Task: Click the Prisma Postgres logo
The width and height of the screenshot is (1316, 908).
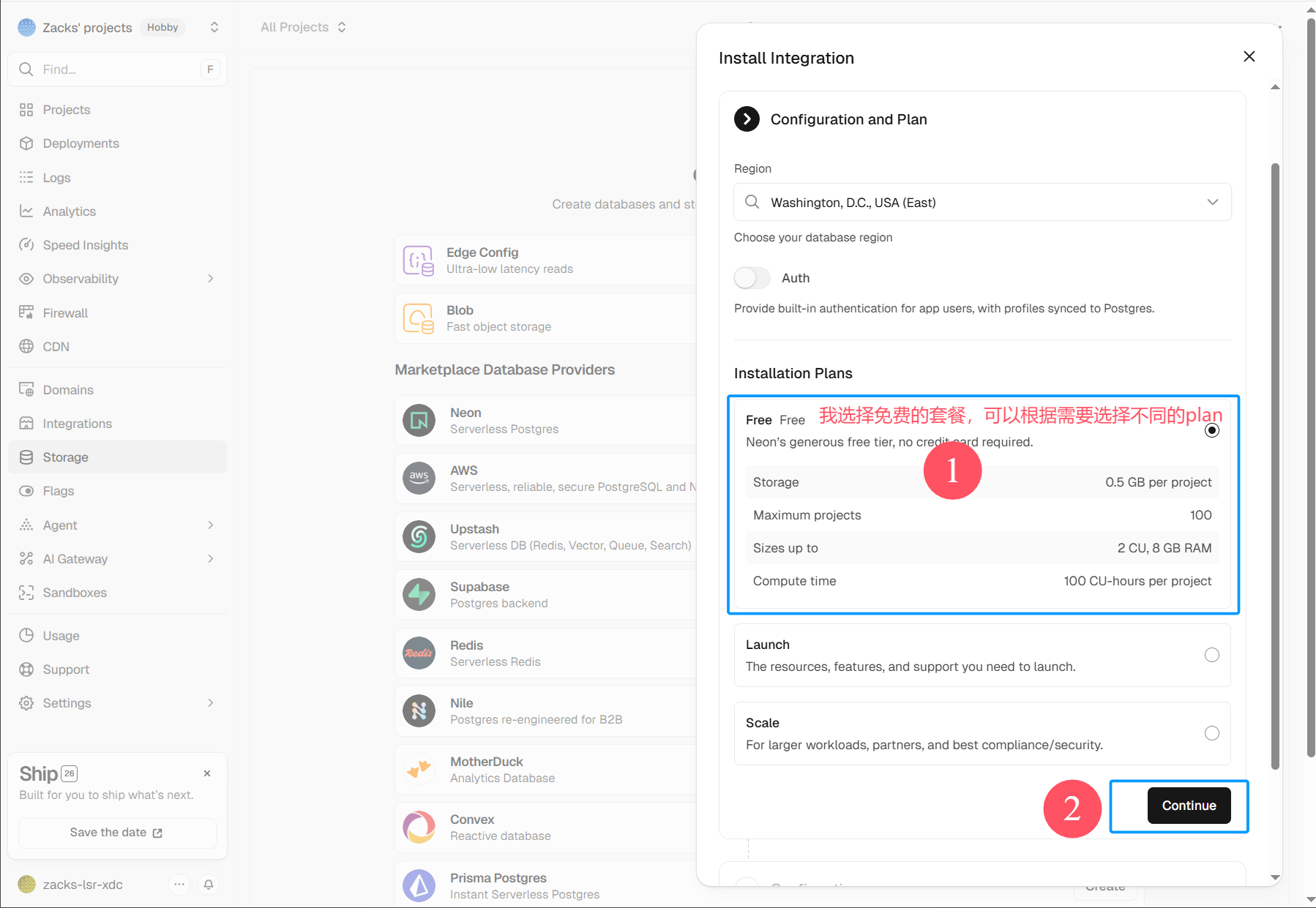Action: tap(419, 886)
